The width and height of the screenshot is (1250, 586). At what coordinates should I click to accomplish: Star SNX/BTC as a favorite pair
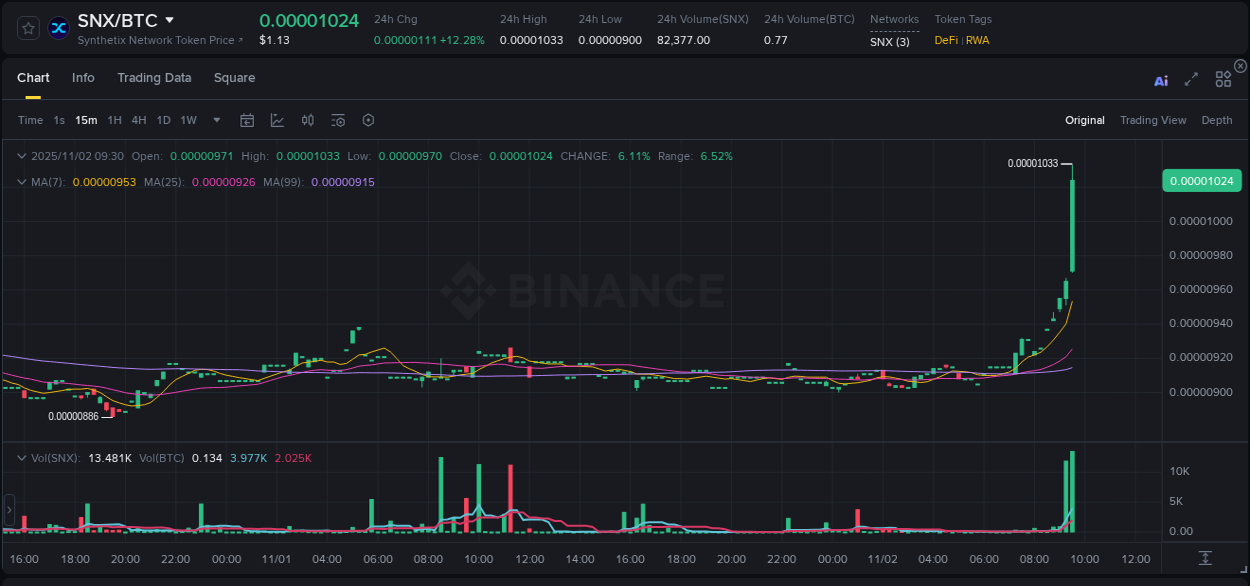(27, 27)
